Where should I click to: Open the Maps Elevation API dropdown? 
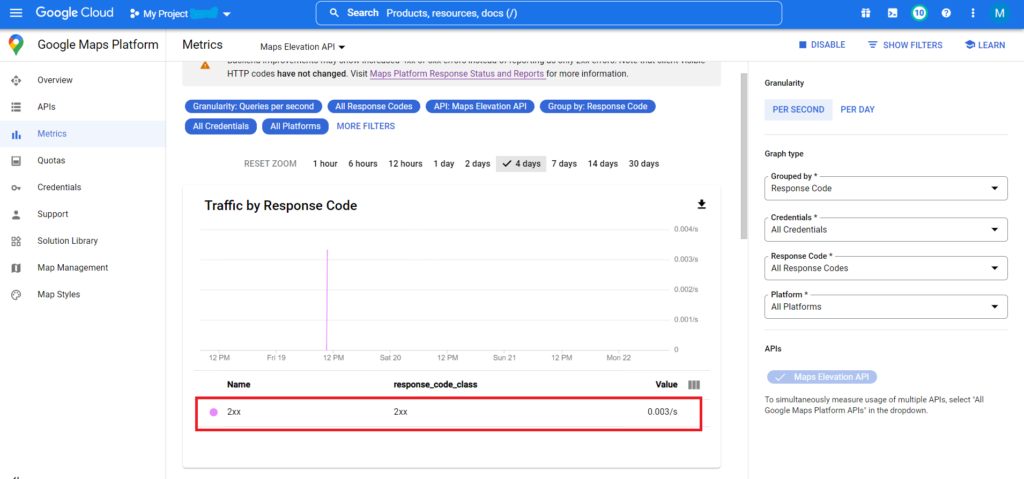pos(302,47)
